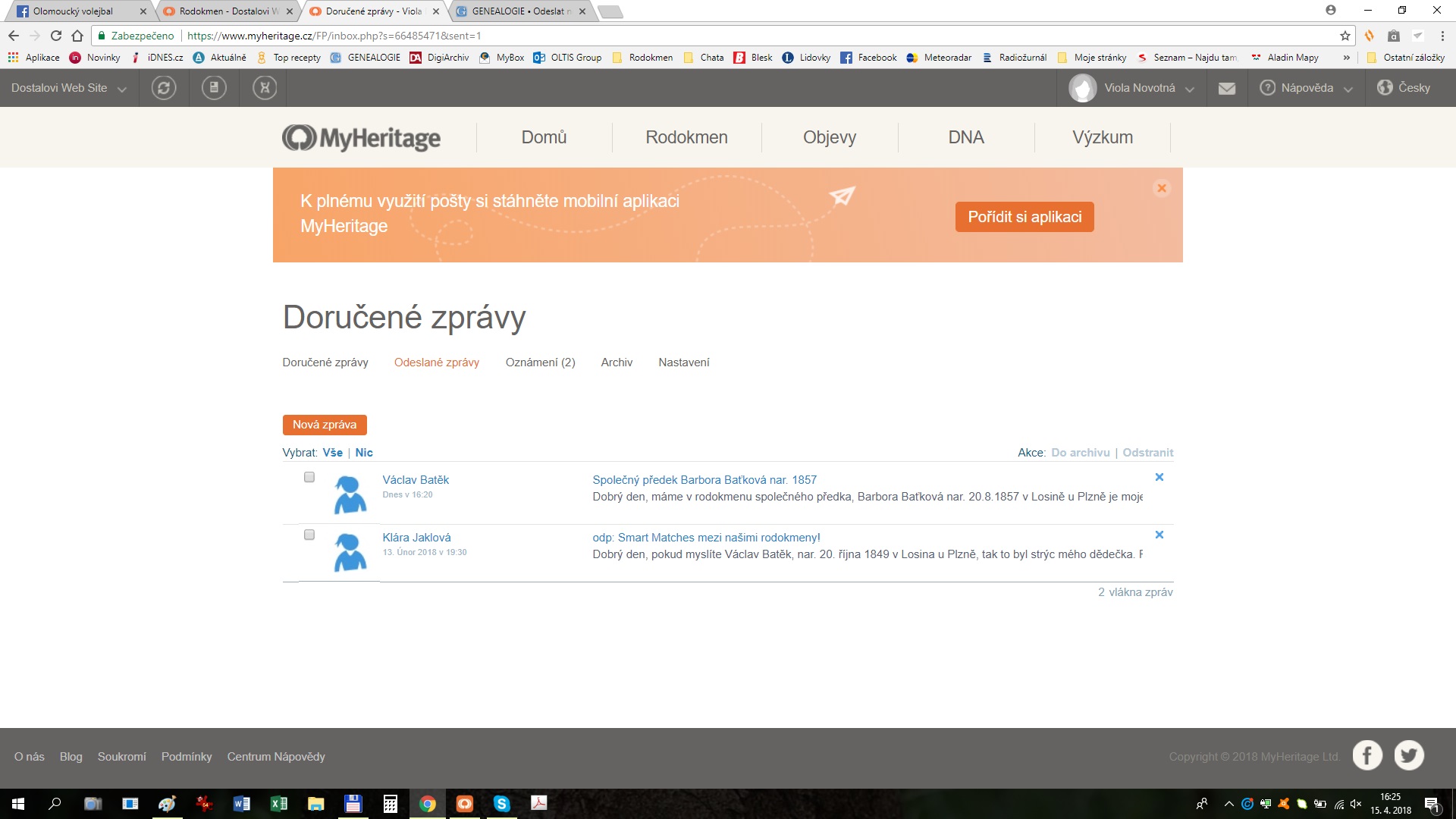
Task: Switch to Odeslané zprávy tab
Action: point(436,362)
